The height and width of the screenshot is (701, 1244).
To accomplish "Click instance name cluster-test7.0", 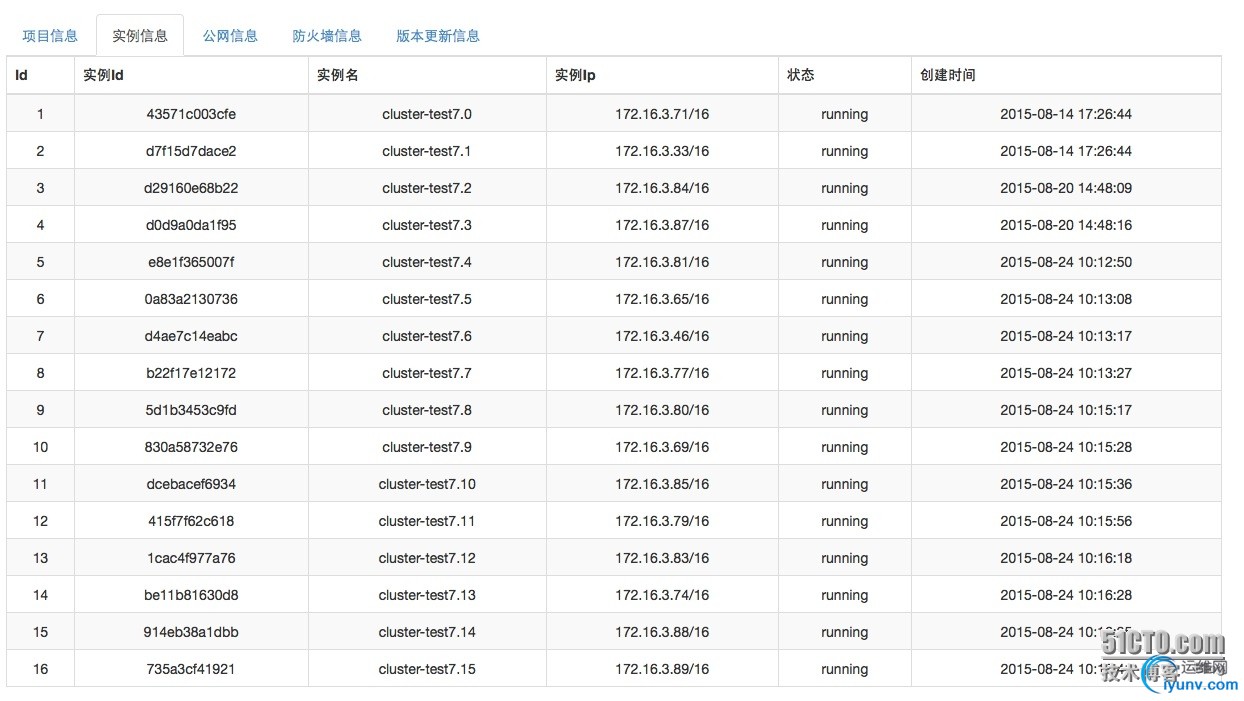I will click(427, 114).
